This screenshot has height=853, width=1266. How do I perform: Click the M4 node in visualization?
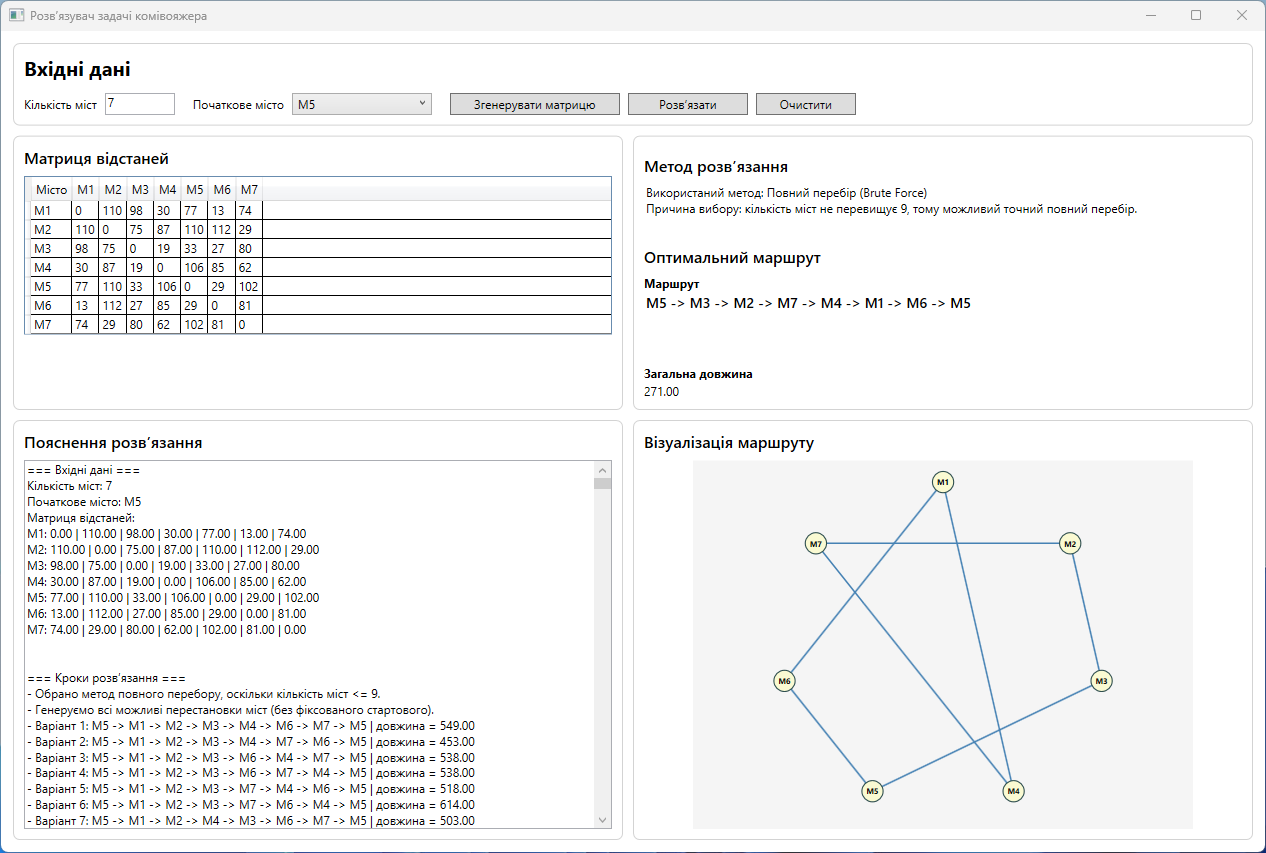click(x=1014, y=791)
